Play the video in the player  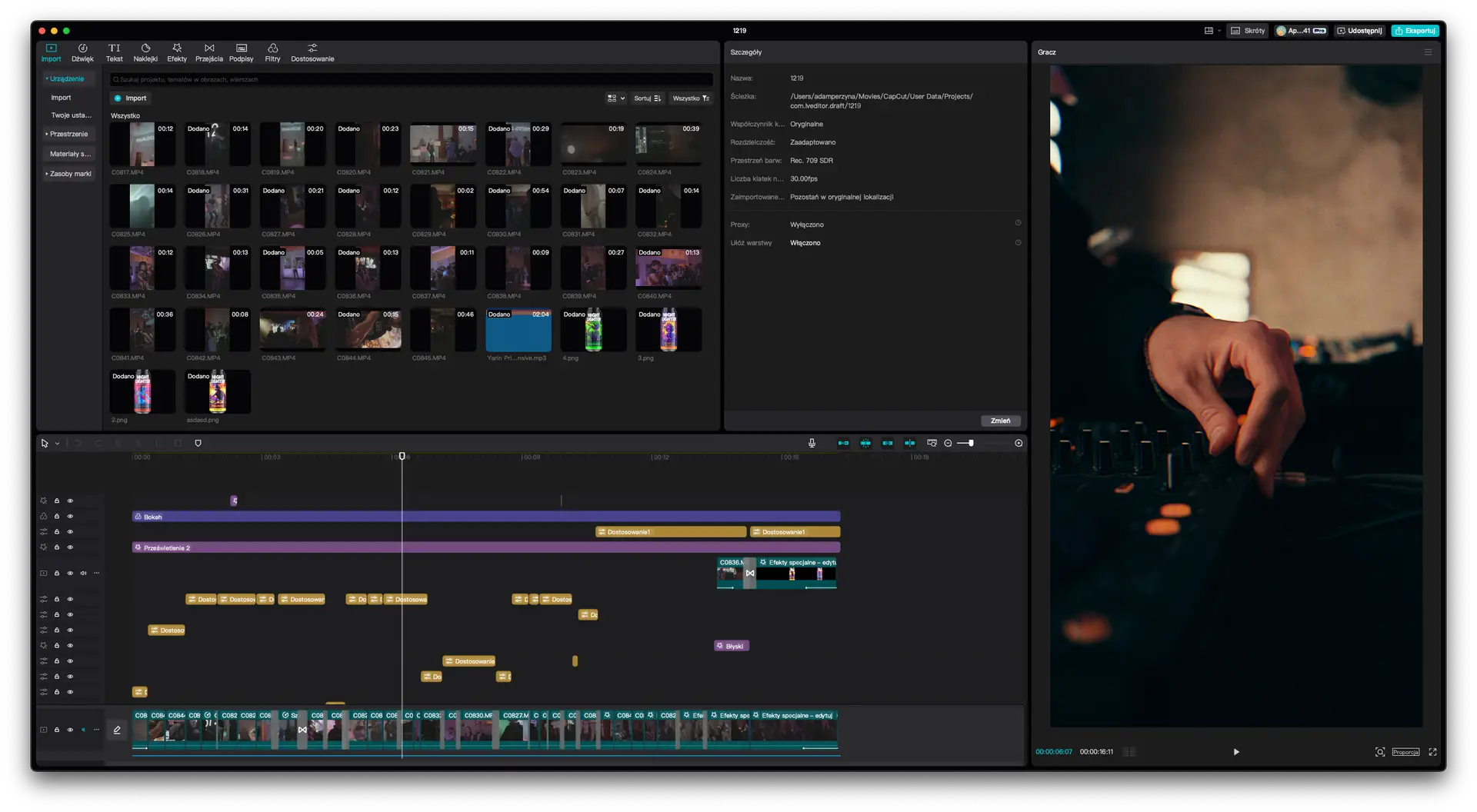point(1236,752)
